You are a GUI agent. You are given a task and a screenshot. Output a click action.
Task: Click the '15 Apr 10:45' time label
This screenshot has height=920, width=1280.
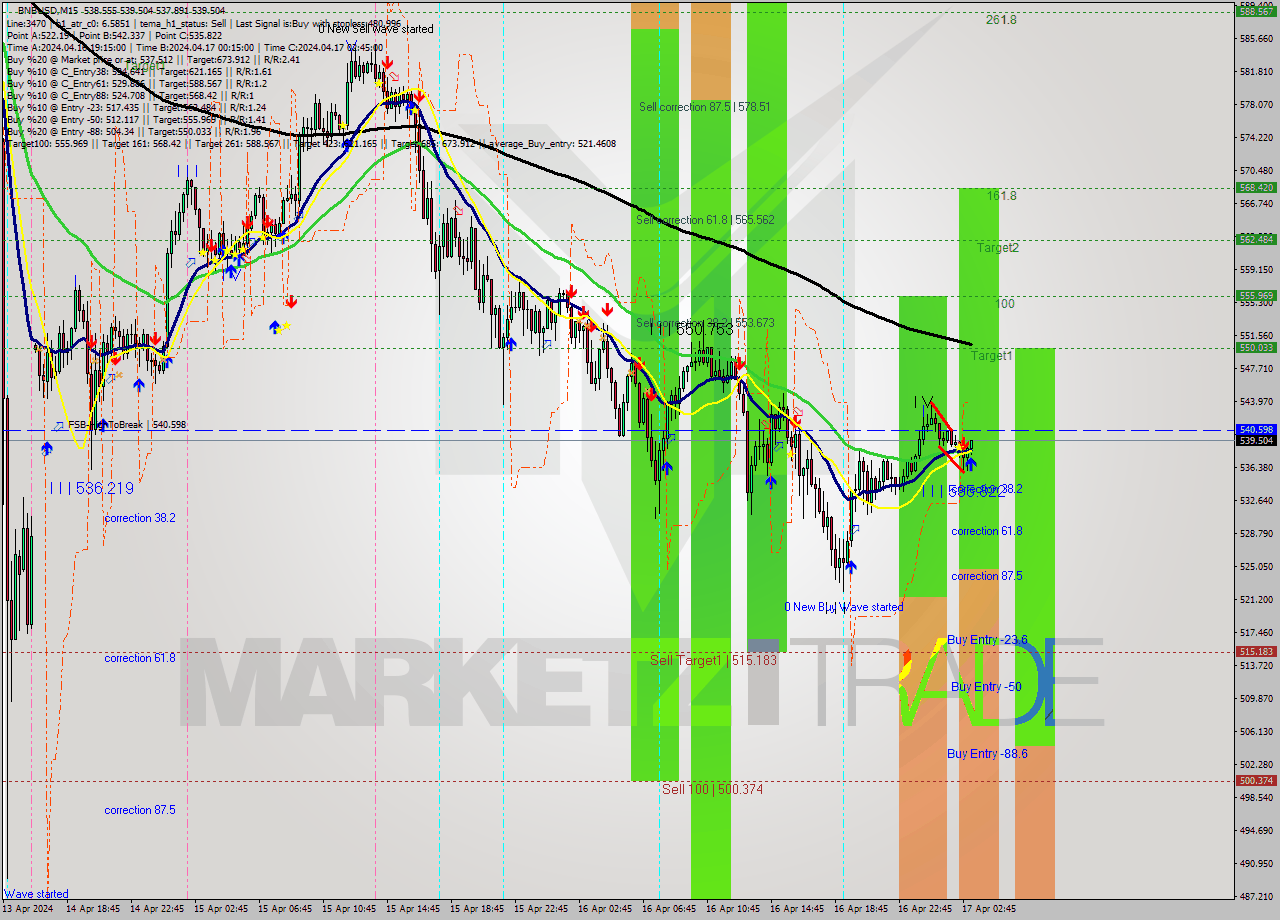click(349, 909)
